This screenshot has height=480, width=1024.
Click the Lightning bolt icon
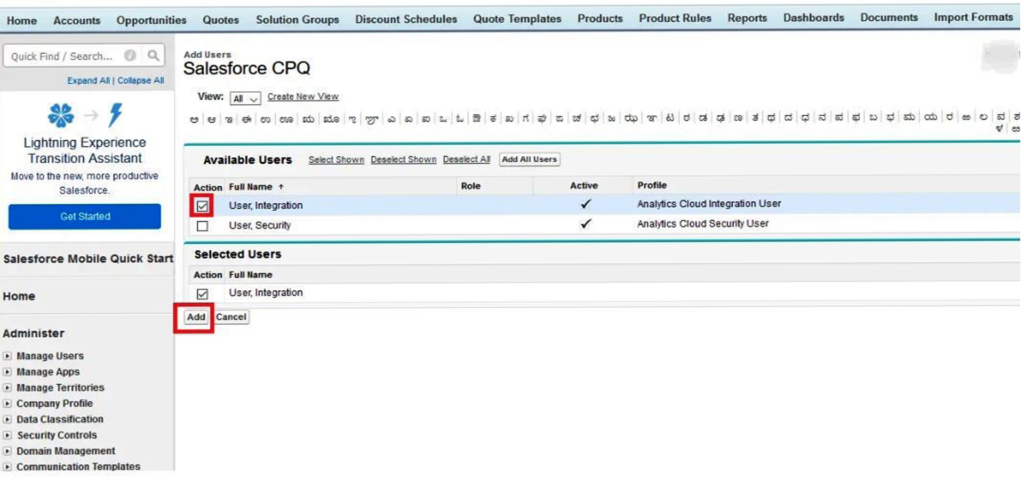[116, 115]
